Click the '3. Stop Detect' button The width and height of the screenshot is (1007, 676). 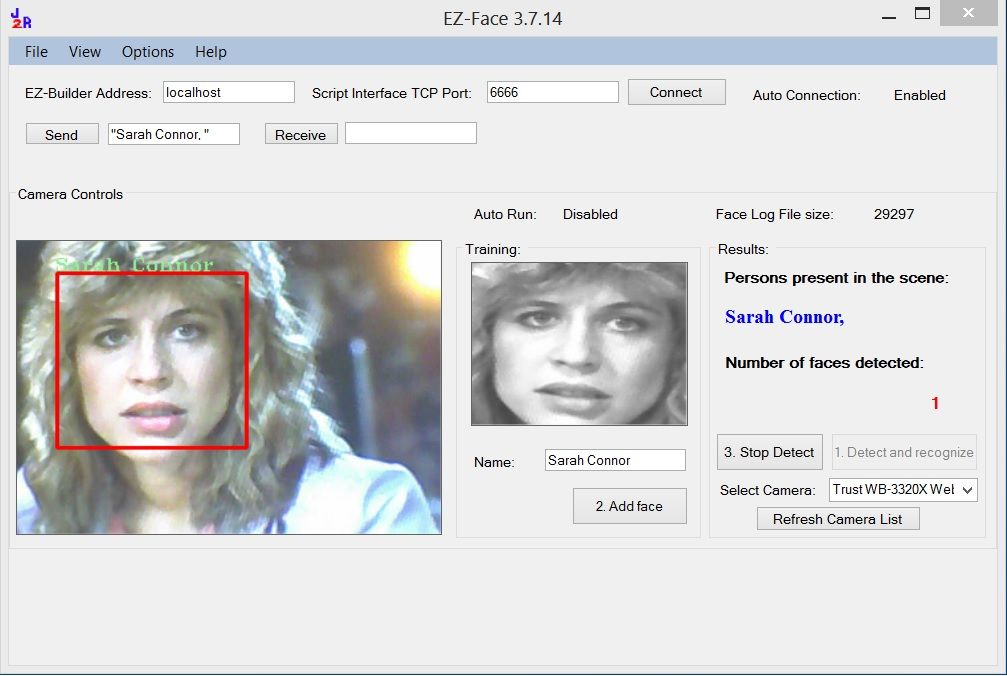click(769, 451)
